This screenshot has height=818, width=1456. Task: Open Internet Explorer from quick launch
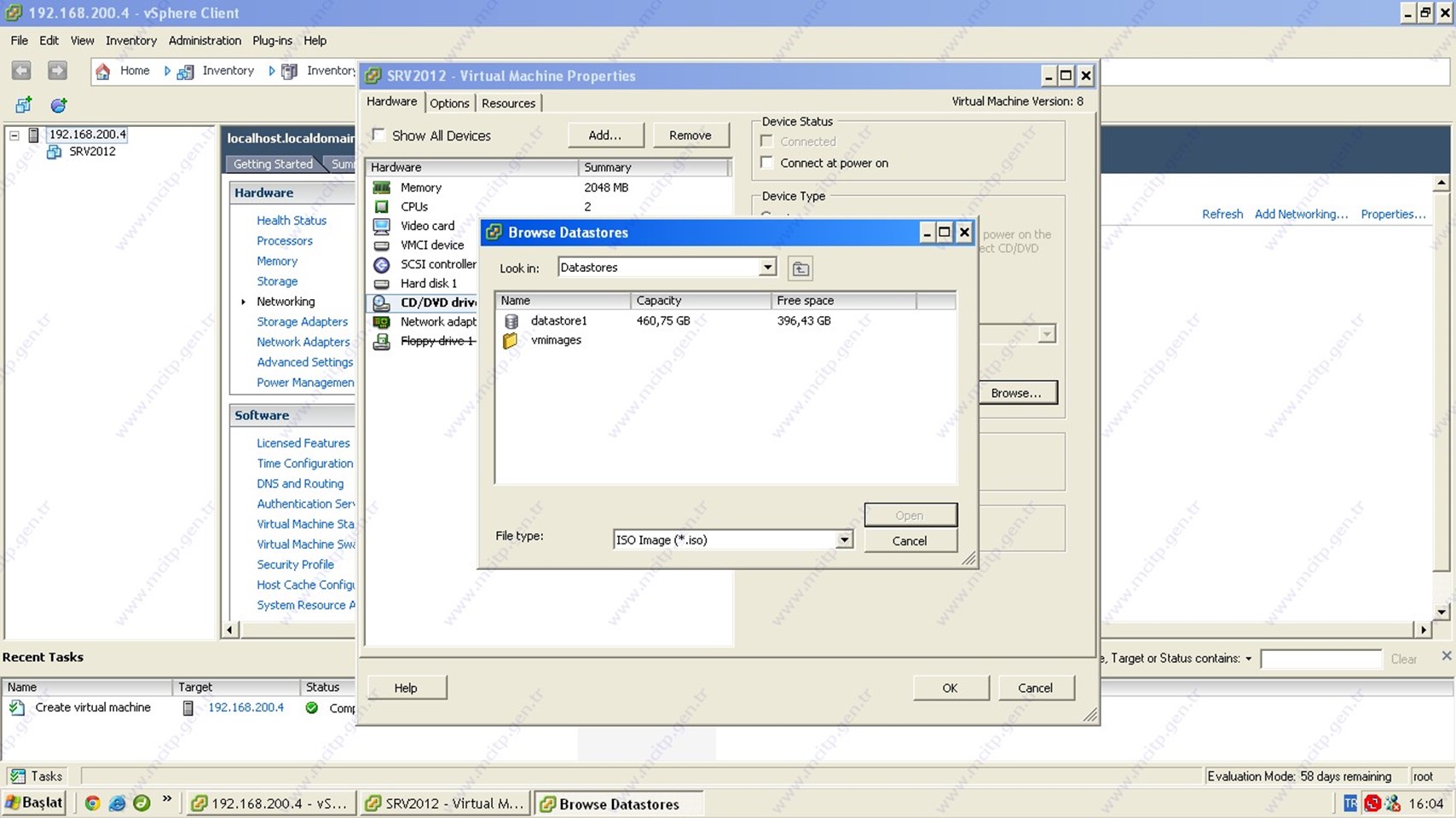pyautogui.click(x=117, y=803)
